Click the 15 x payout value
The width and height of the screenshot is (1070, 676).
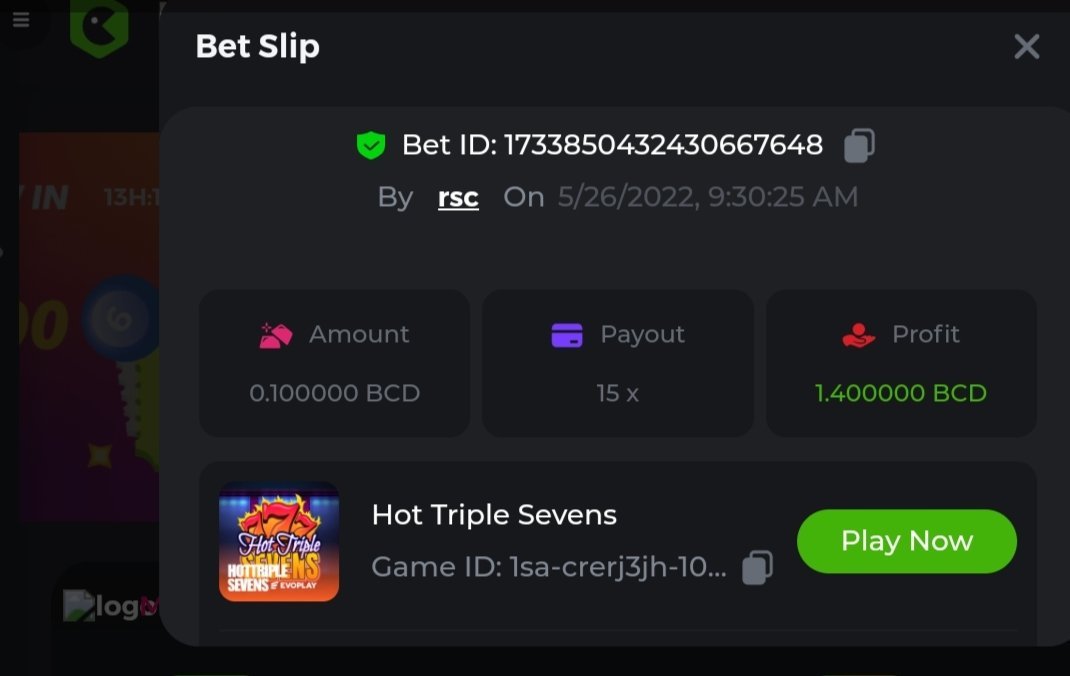click(617, 393)
